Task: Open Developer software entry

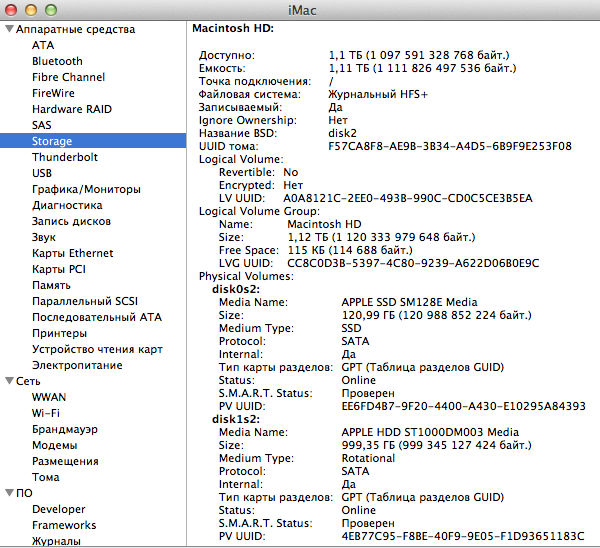Action: 59,509
